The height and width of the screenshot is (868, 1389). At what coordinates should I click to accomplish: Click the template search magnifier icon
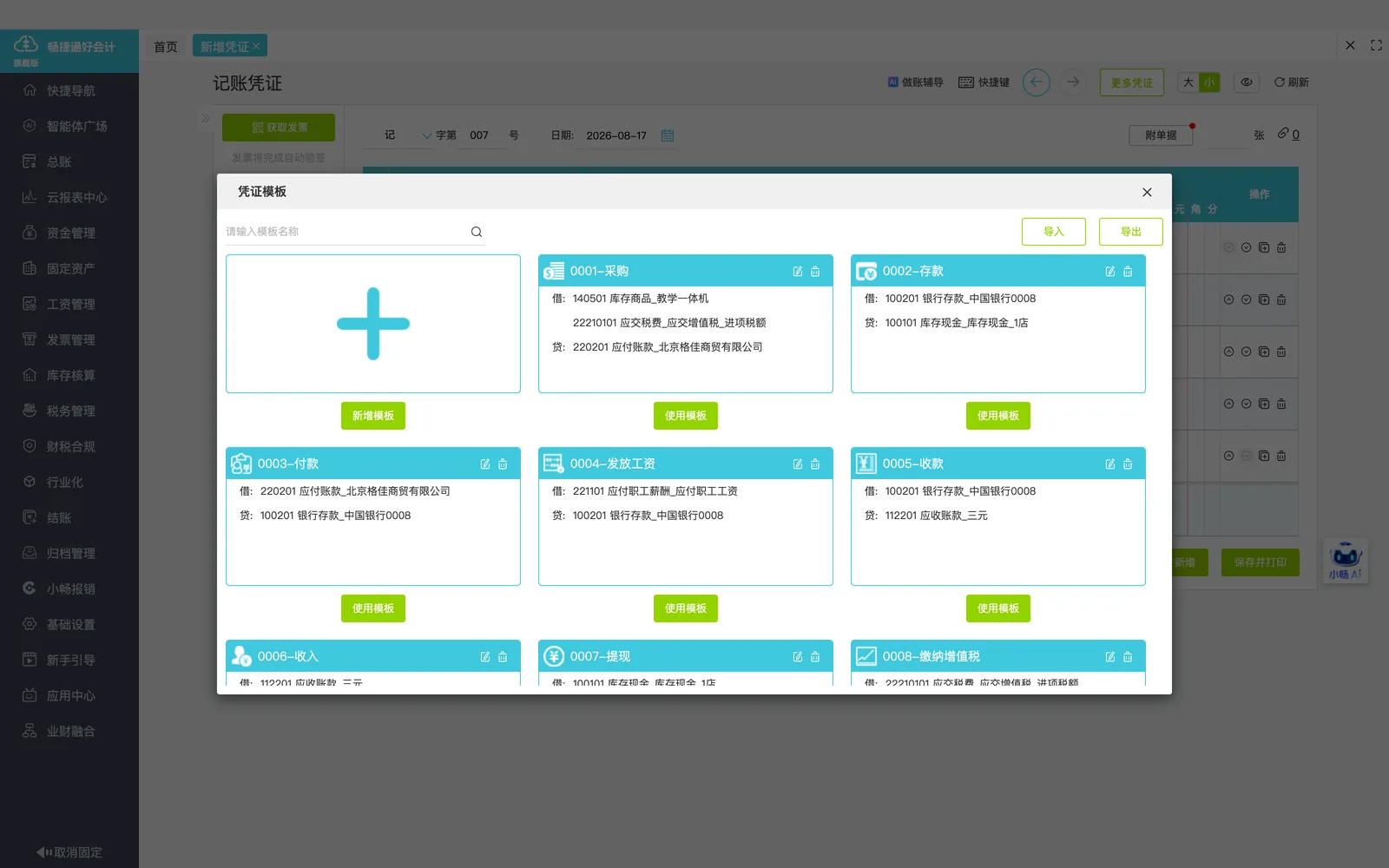[477, 232]
